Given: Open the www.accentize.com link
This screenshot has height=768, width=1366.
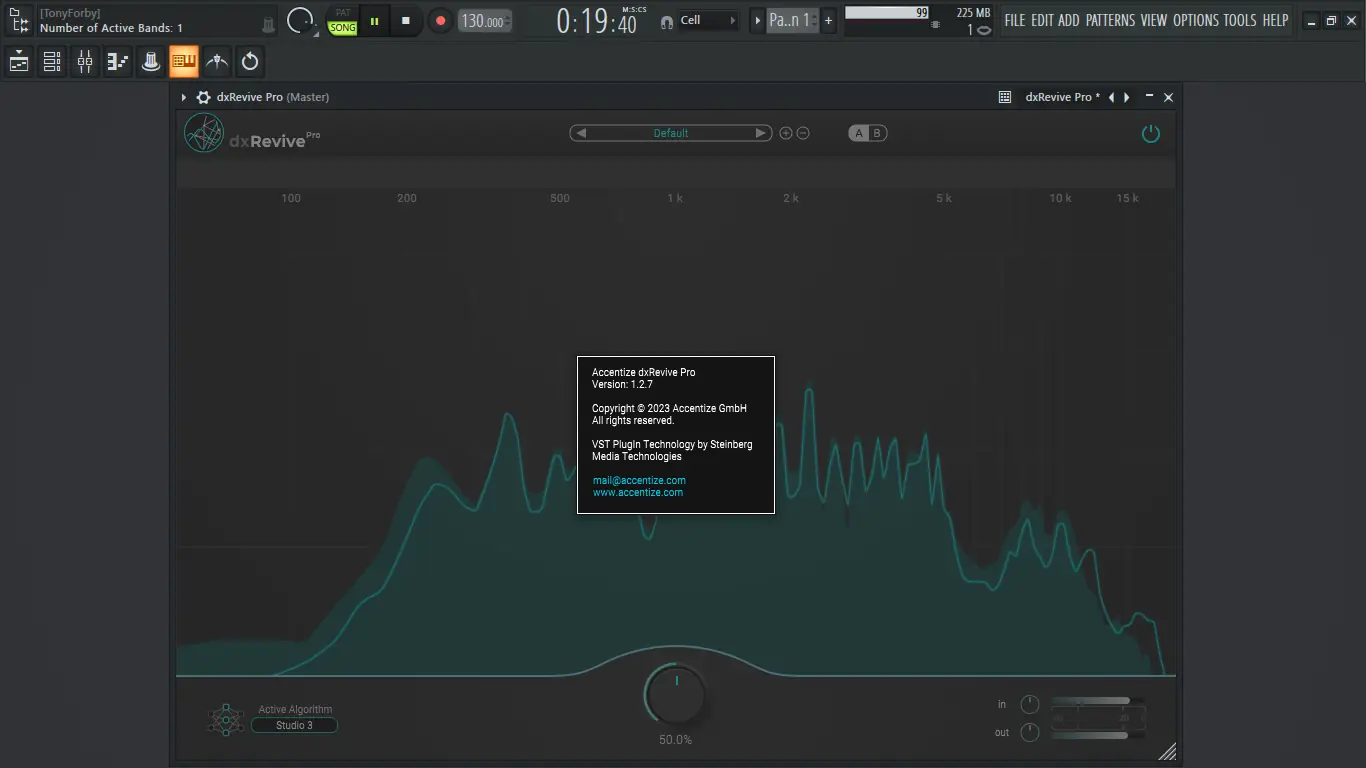Looking at the screenshot, I should pos(638,492).
